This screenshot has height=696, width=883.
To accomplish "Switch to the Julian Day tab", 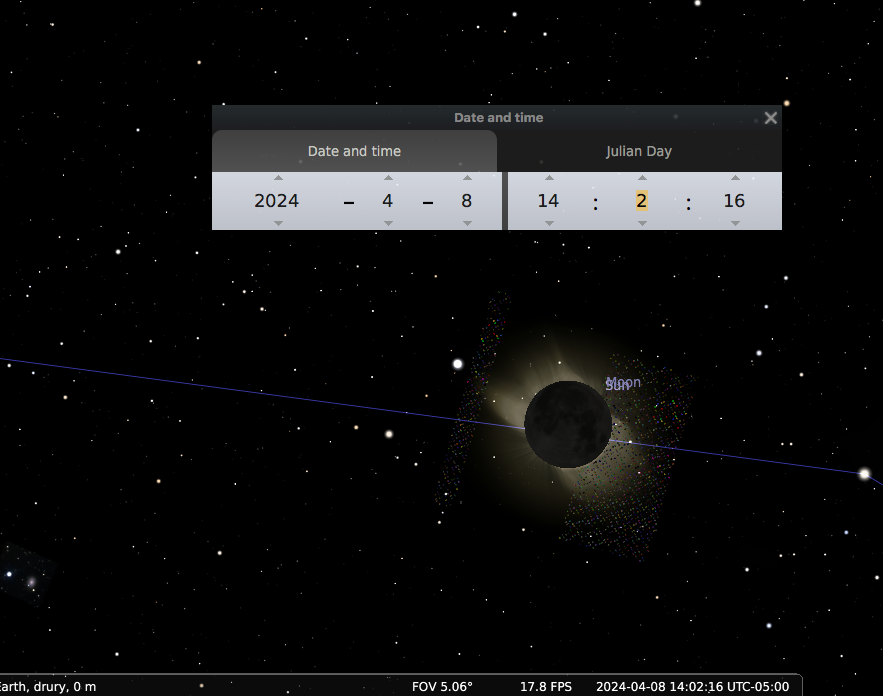I will point(639,152).
